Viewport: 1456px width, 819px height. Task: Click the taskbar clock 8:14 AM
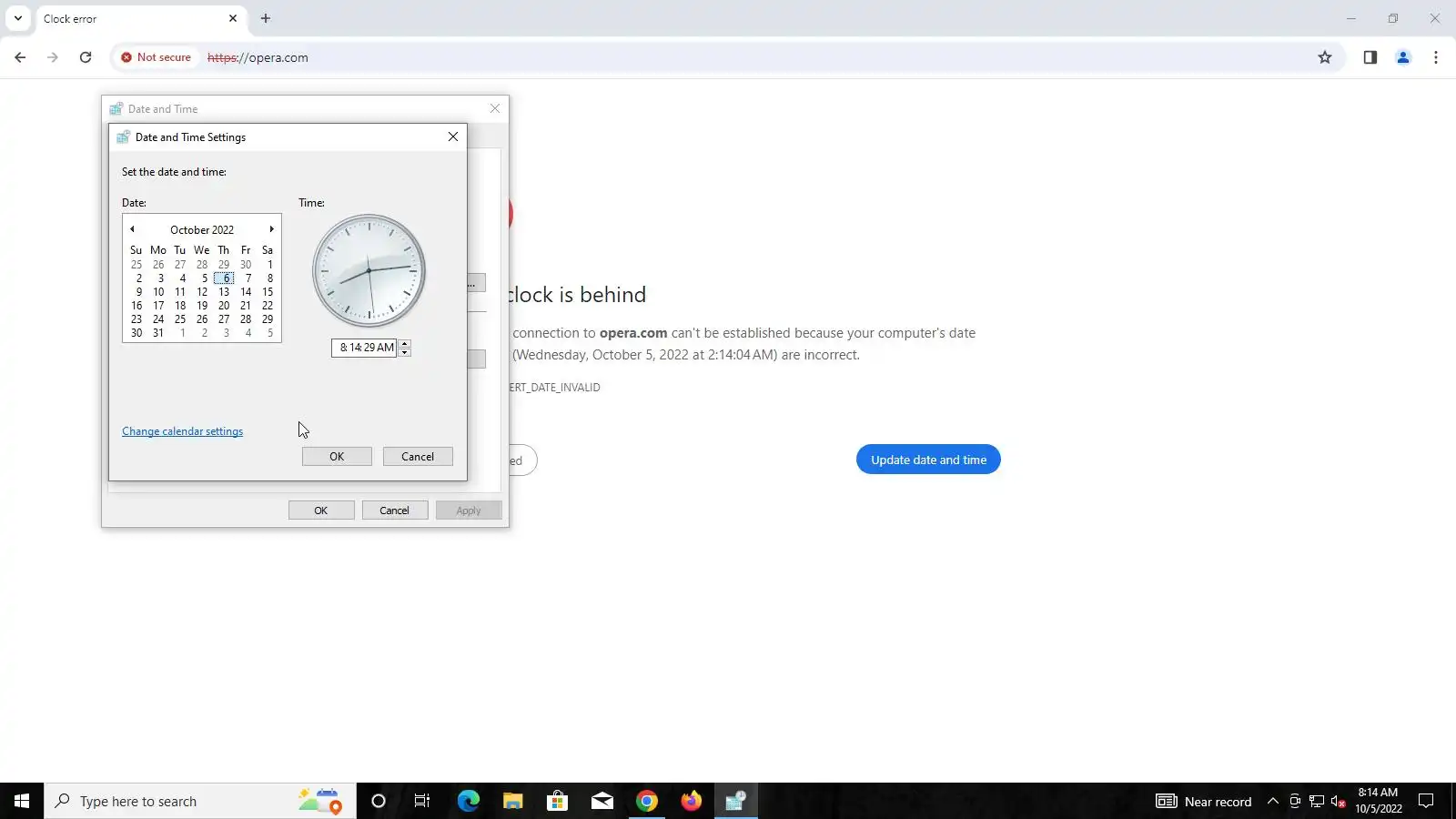1378,801
